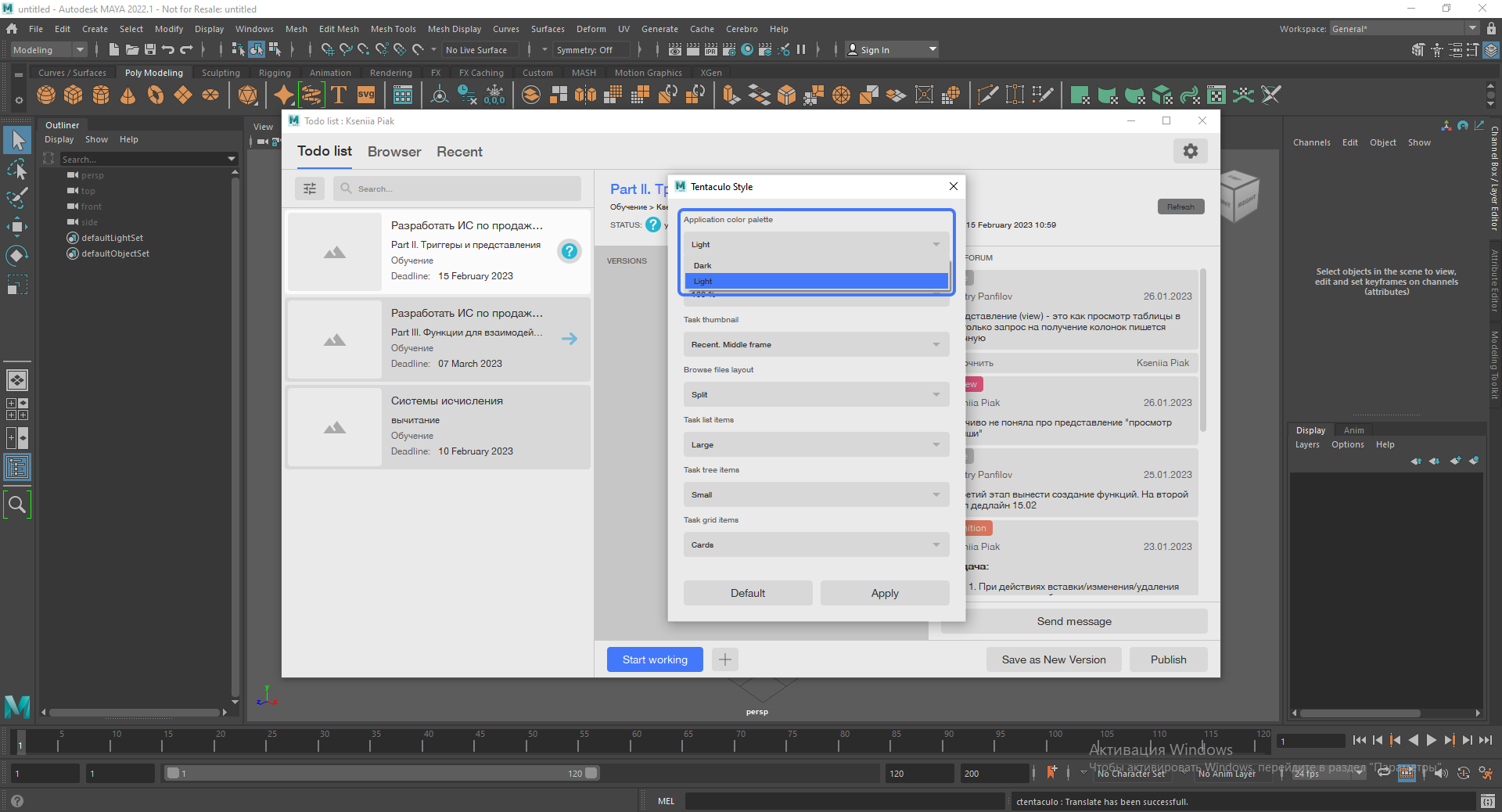Click the MEL command input field
This screenshot has height=812, width=1502.
844,801
